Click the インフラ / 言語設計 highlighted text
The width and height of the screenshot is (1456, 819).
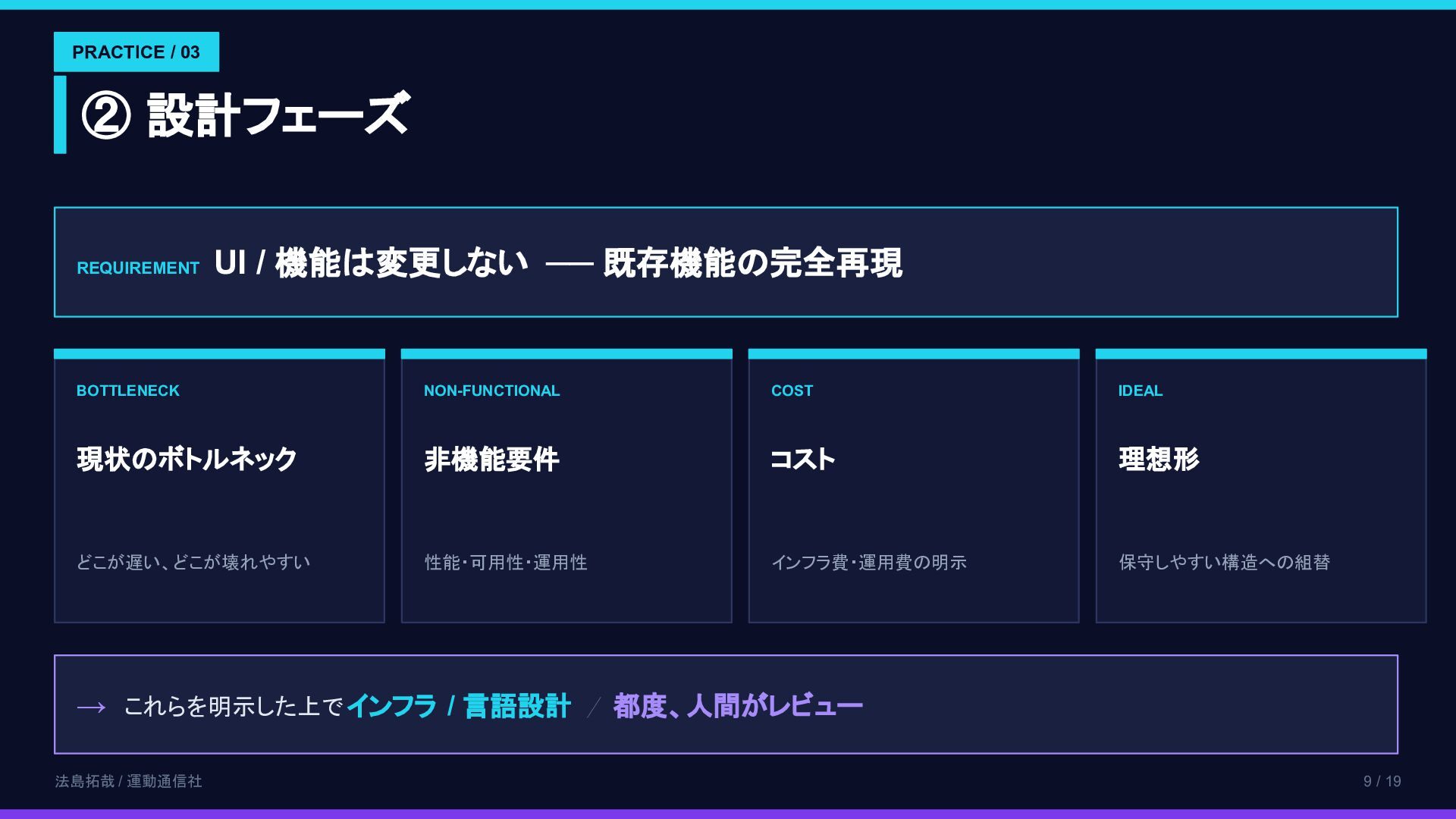click(459, 706)
